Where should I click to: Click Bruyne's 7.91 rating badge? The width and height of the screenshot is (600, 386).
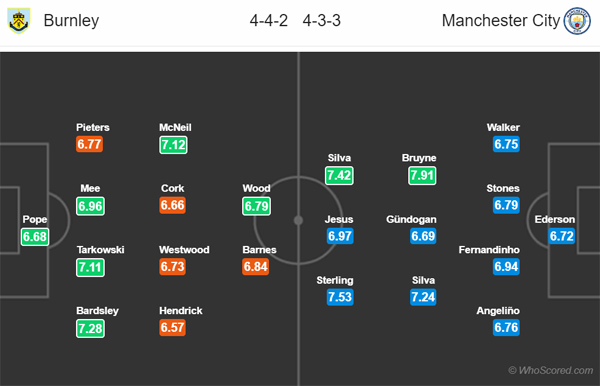pyautogui.click(x=422, y=176)
